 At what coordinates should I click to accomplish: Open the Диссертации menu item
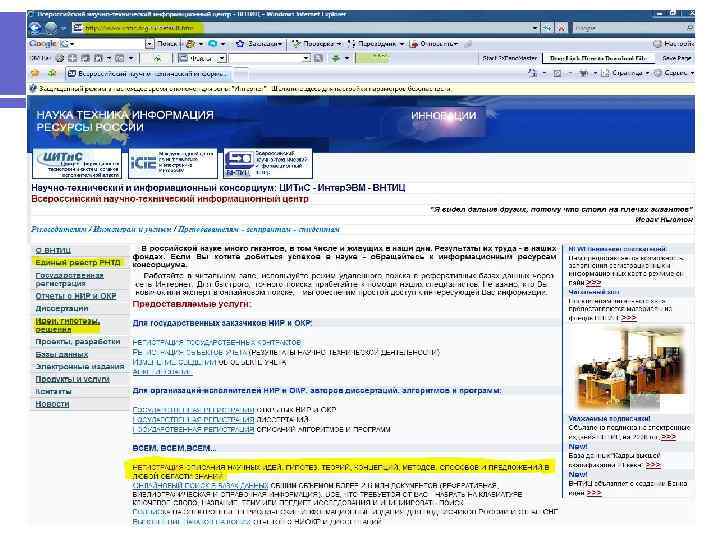pyautogui.click(x=62, y=308)
